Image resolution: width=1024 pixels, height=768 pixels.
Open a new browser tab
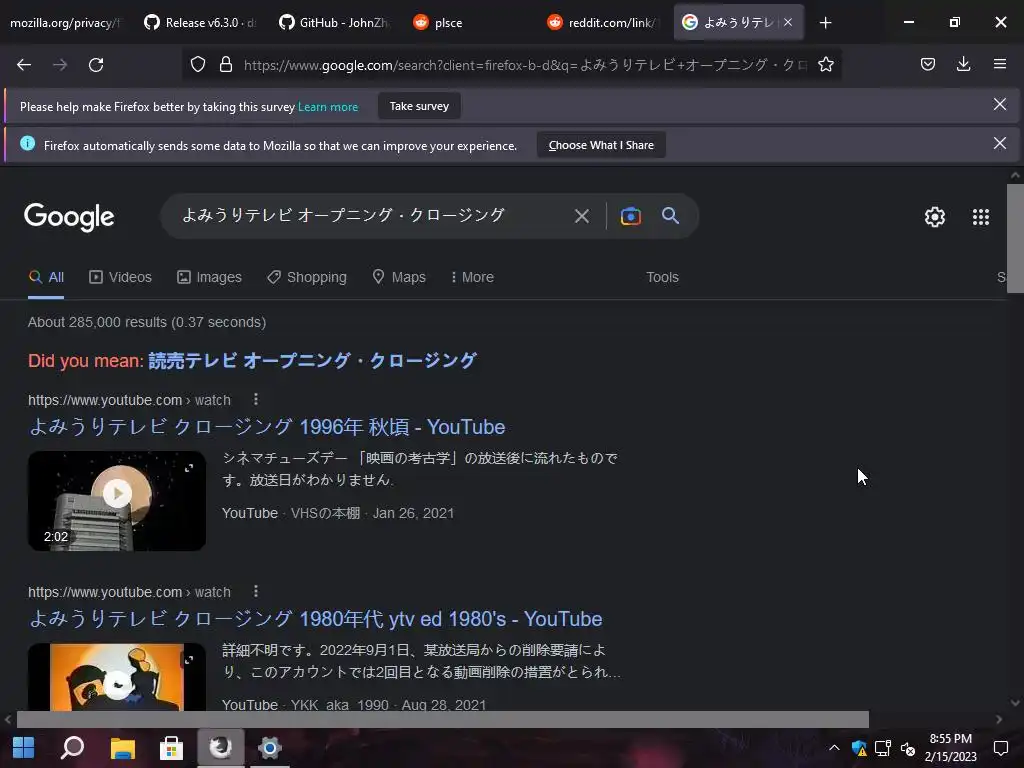pos(825,23)
